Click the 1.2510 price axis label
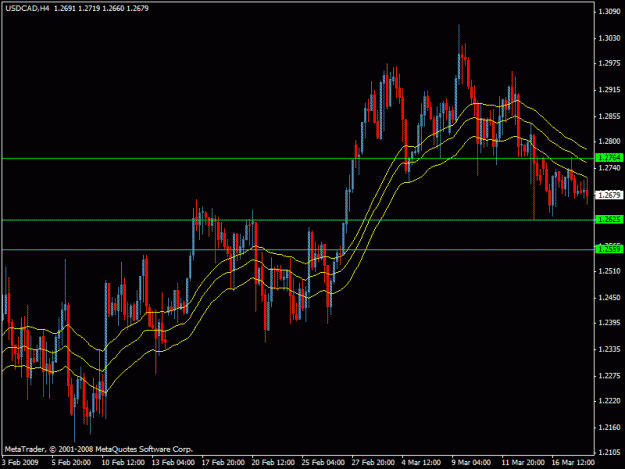625x469 pixels. pyautogui.click(x=609, y=272)
